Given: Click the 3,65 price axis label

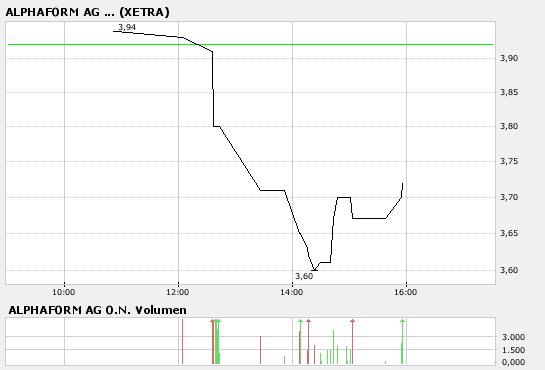Looking at the screenshot, I should pyautogui.click(x=509, y=233).
